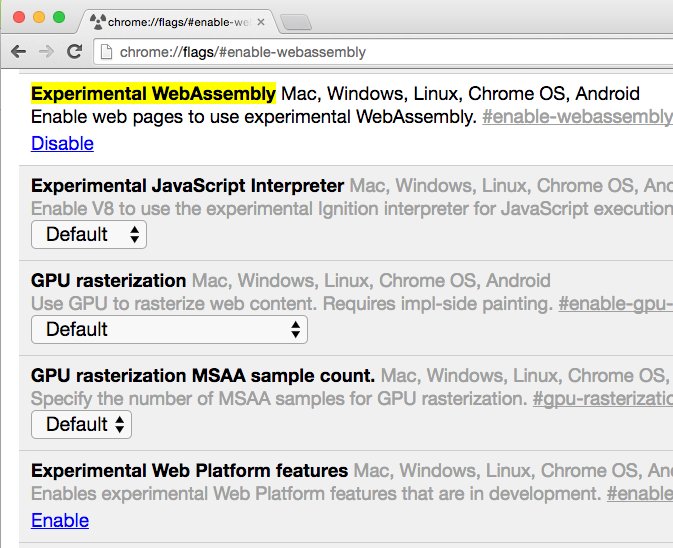Reload the chrome flags page
The image size is (673, 548).
click(75, 51)
